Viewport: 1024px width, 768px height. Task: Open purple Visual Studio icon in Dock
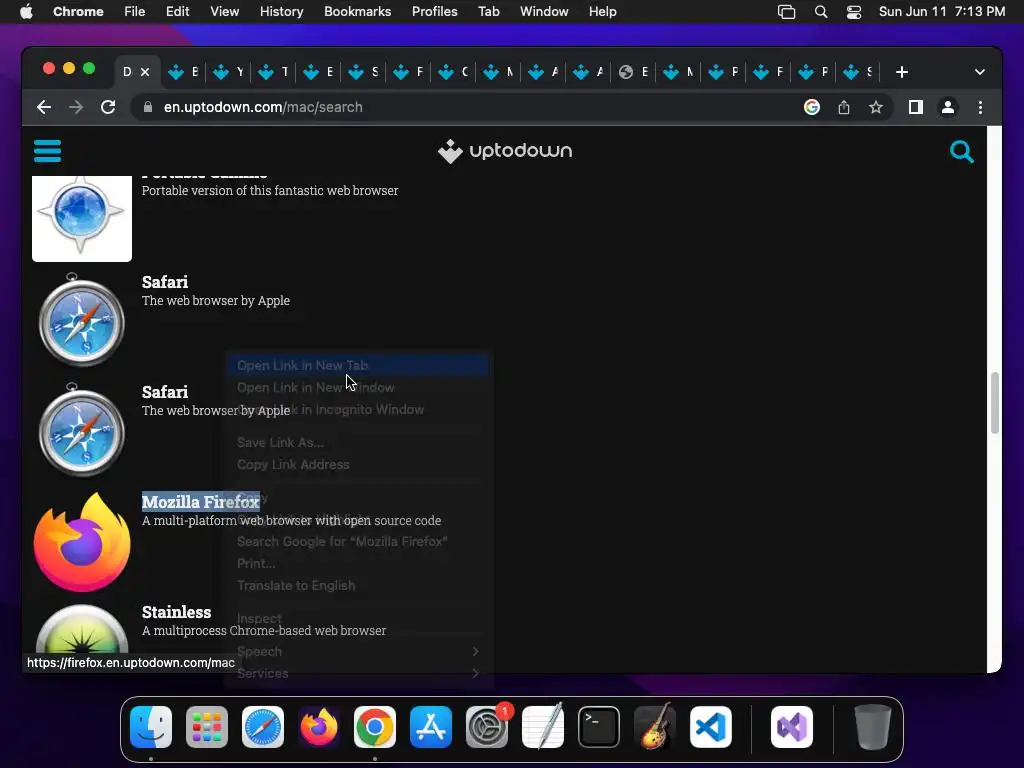pyautogui.click(x=792, y=727)
